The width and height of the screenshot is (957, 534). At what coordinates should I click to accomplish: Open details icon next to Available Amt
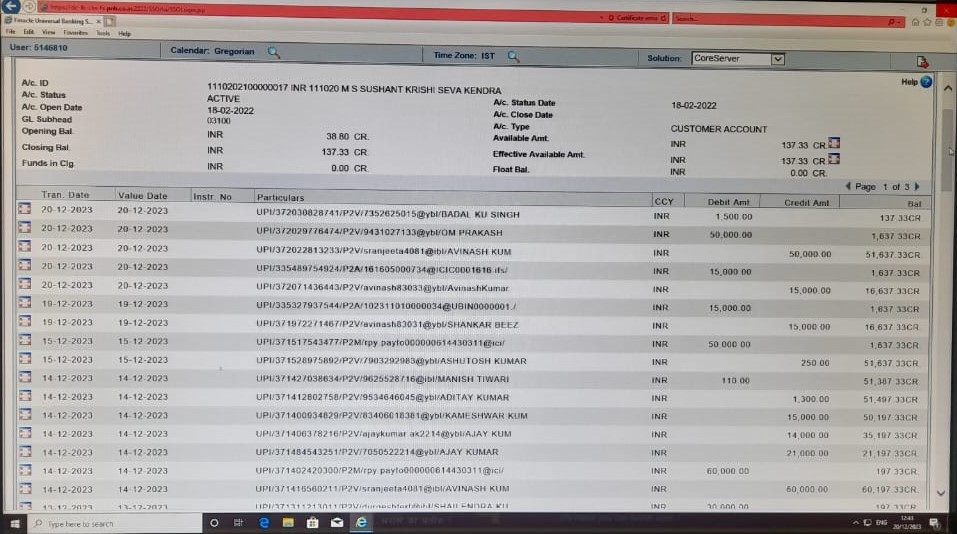pyautogui.click(x=833, y=145)
